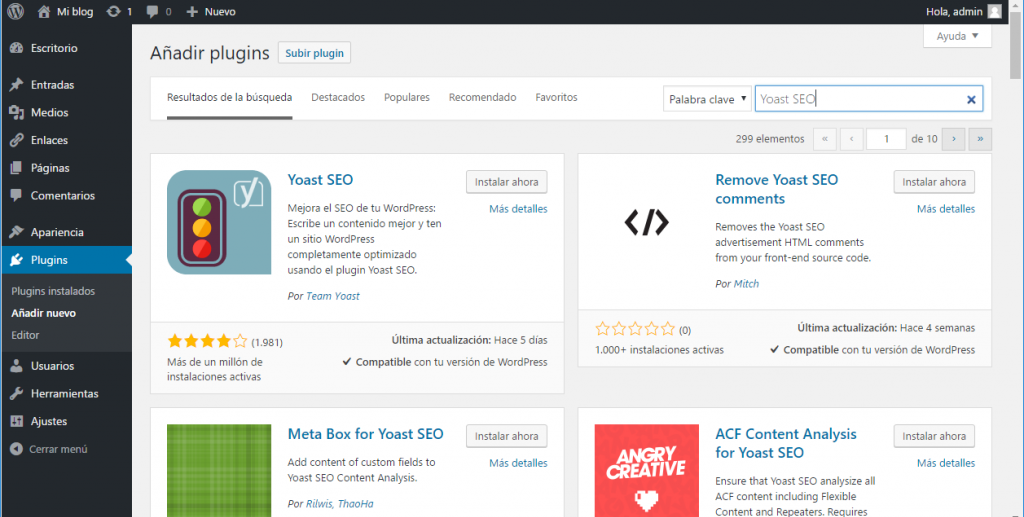Click the '299 elementos' results count
Viewport: 1024px width, 517px height.
tap(770, 139)
